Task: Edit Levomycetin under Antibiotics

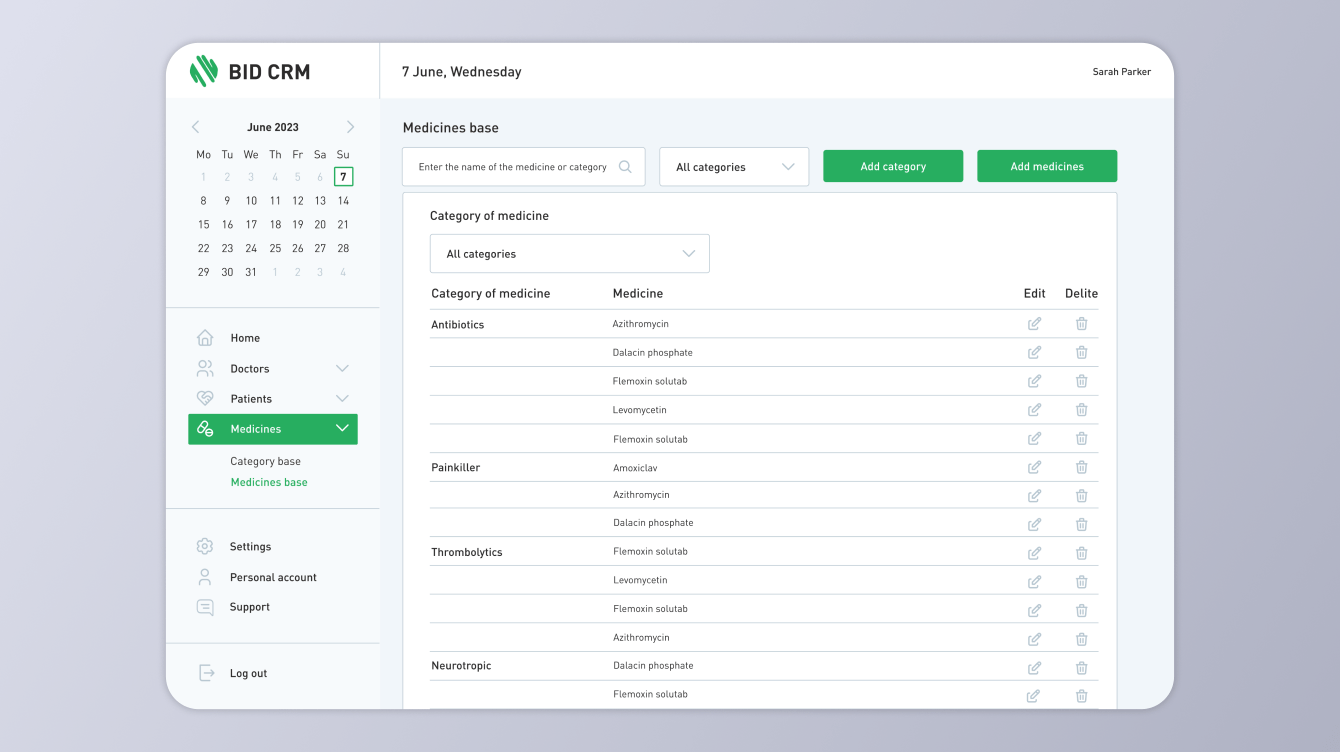Action: point(1034,410)
